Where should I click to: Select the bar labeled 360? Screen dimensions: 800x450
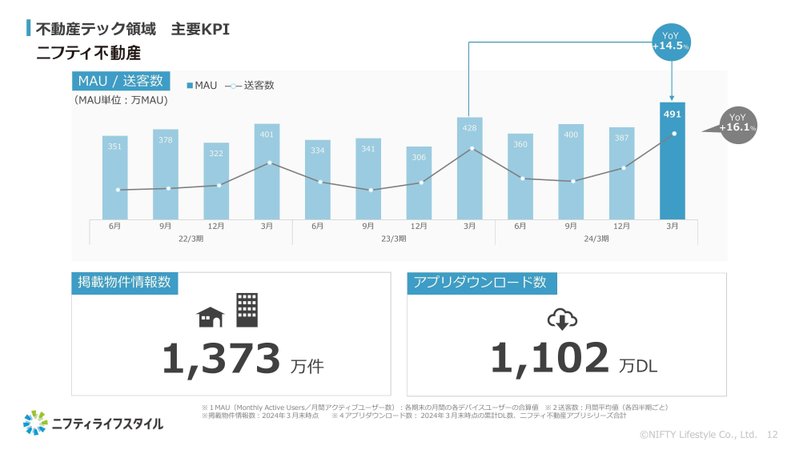520,177
